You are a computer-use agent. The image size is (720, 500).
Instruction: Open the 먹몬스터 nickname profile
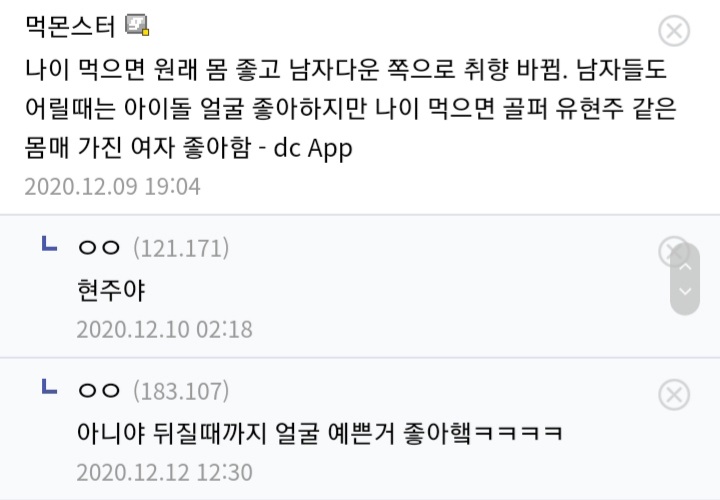tap(70, 26)
